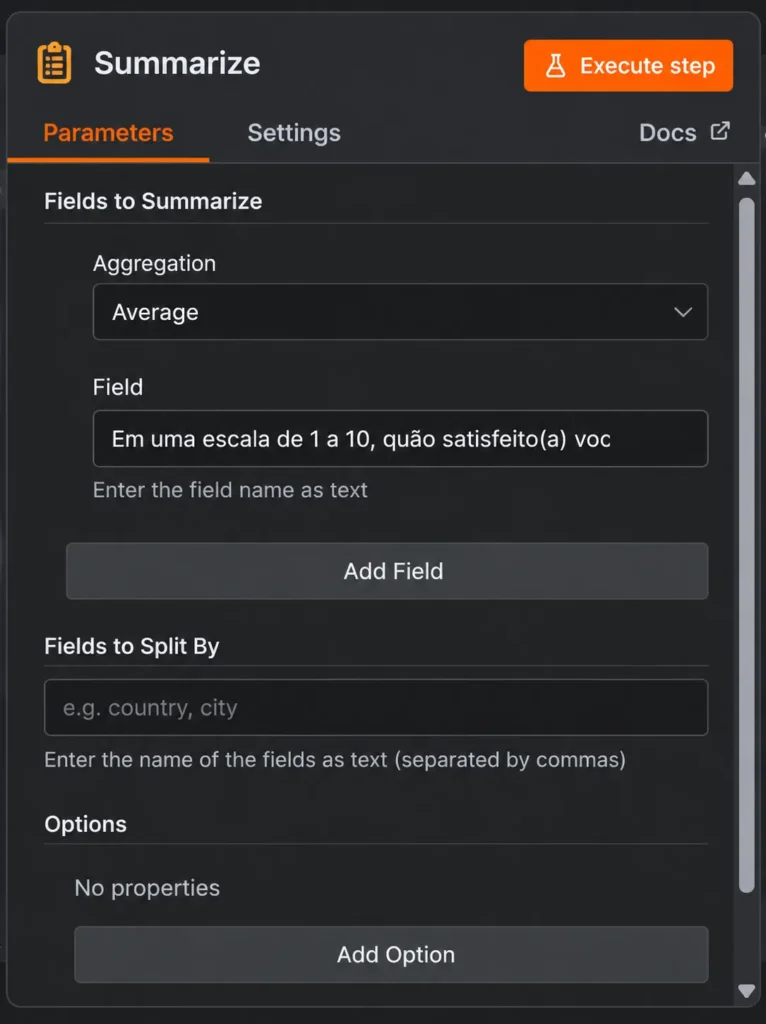
Task: Click the vertical scrollbar thumb
Action: 746,545
